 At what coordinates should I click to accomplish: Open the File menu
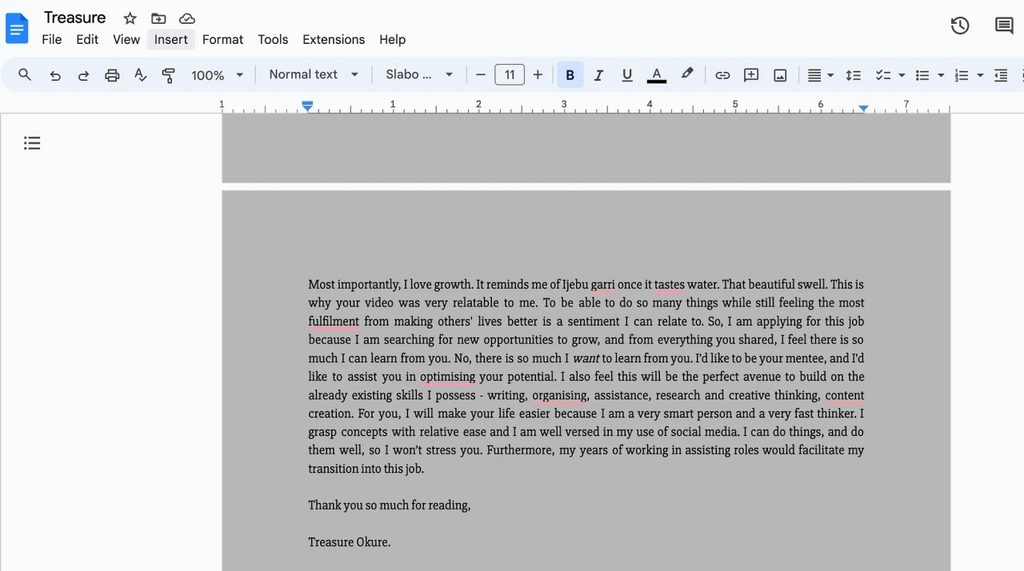pyautogui.click(x=52, y=40)
